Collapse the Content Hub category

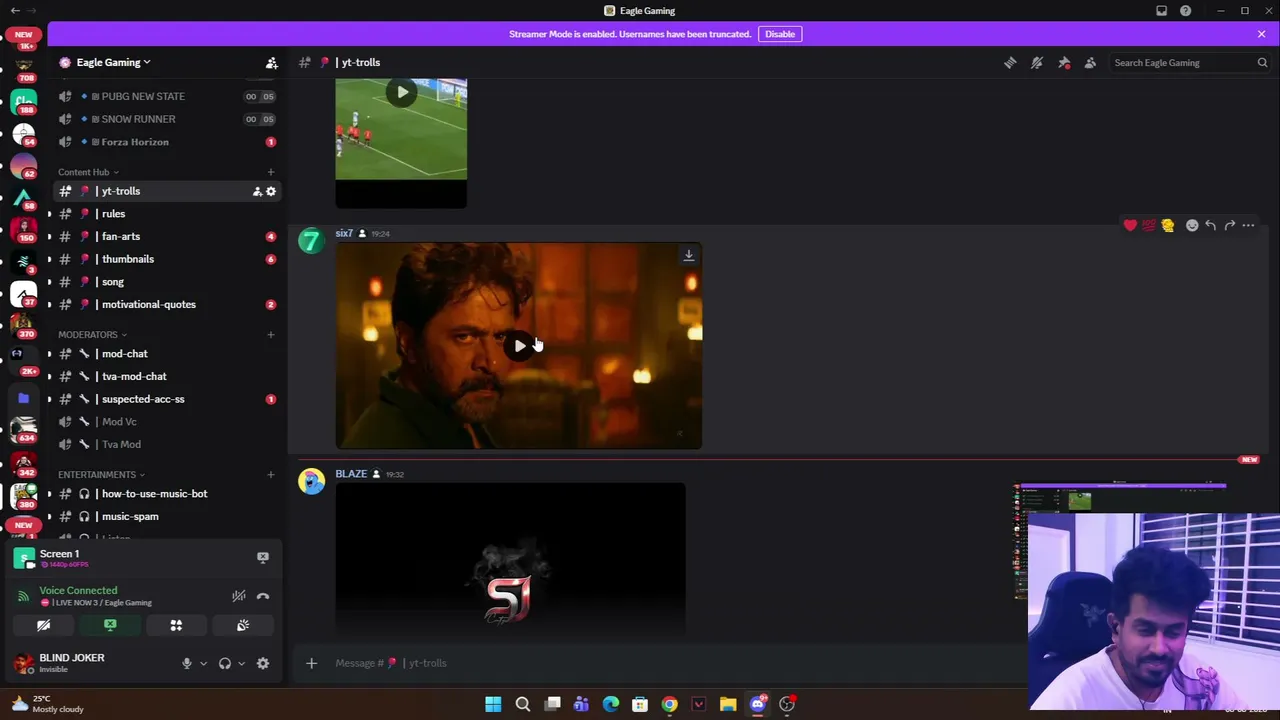(88, 172)
